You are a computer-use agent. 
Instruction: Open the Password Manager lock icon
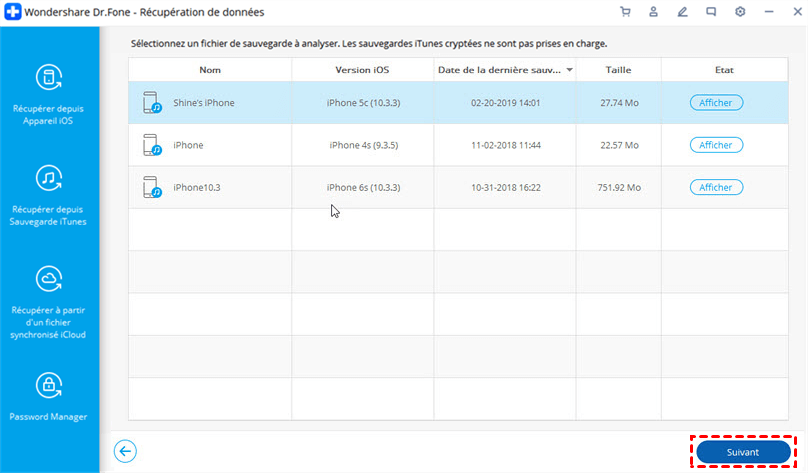(x=49, y=385)
